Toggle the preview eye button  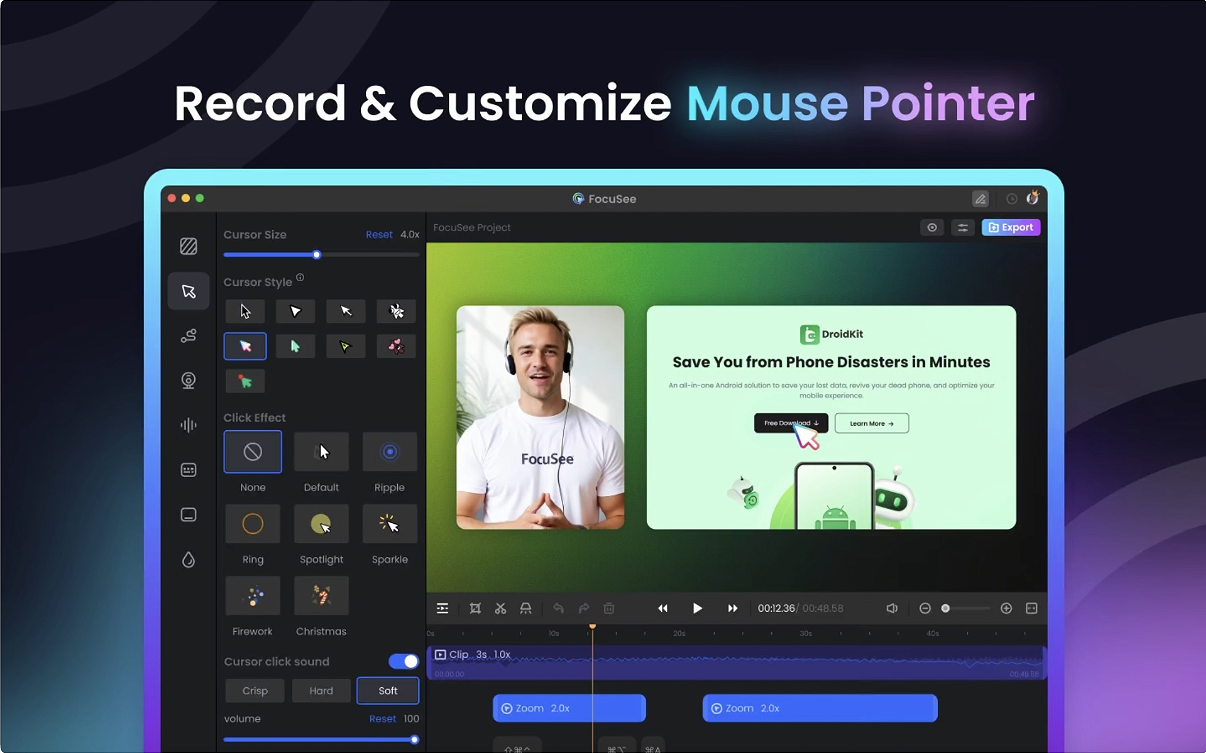932,228
